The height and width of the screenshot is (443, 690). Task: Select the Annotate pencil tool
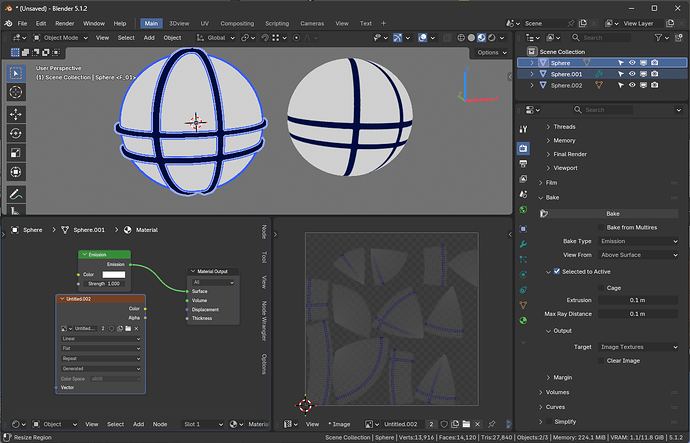(16, 194)
